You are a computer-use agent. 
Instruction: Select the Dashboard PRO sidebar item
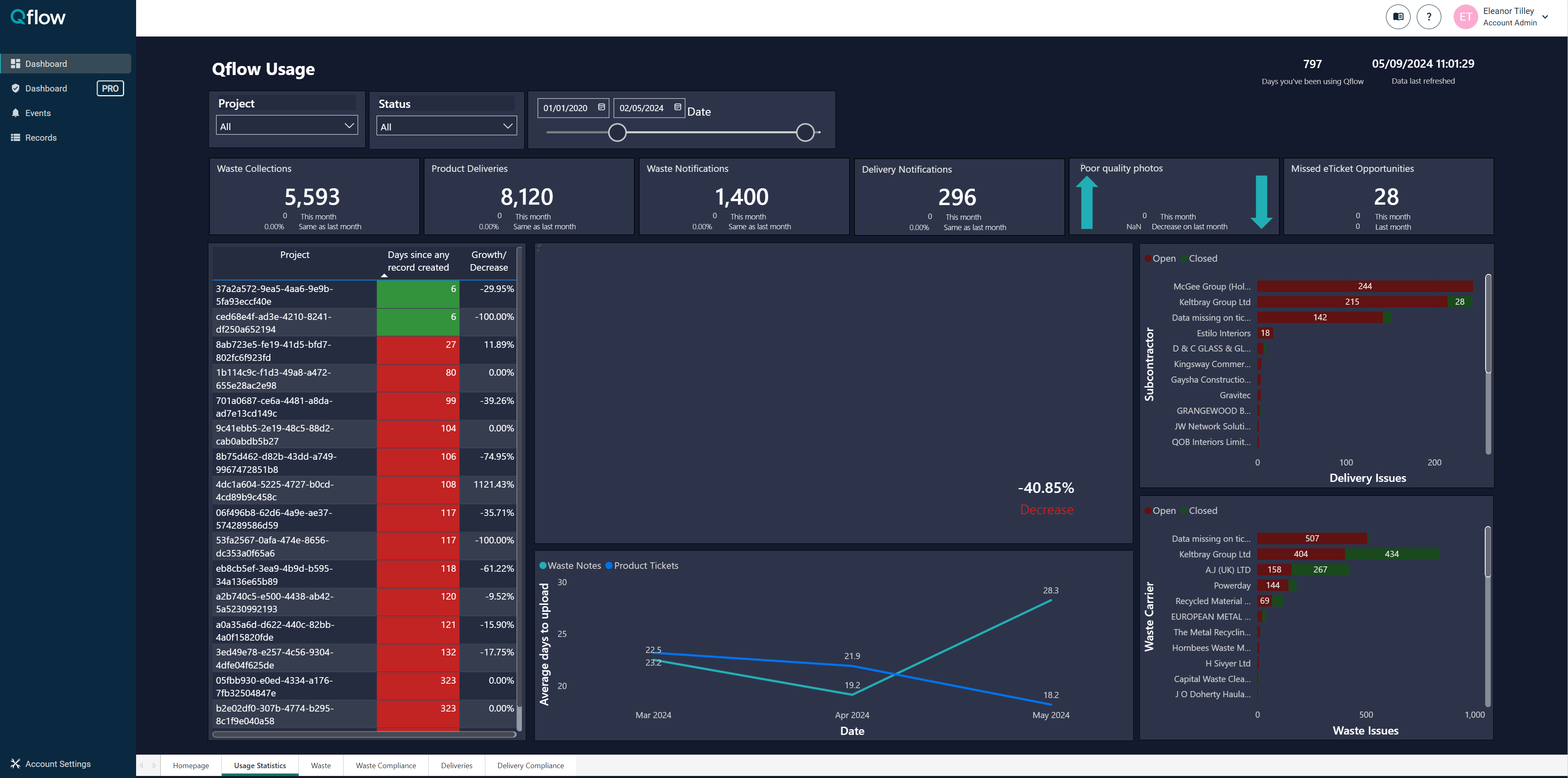click(x=46, y=88)
